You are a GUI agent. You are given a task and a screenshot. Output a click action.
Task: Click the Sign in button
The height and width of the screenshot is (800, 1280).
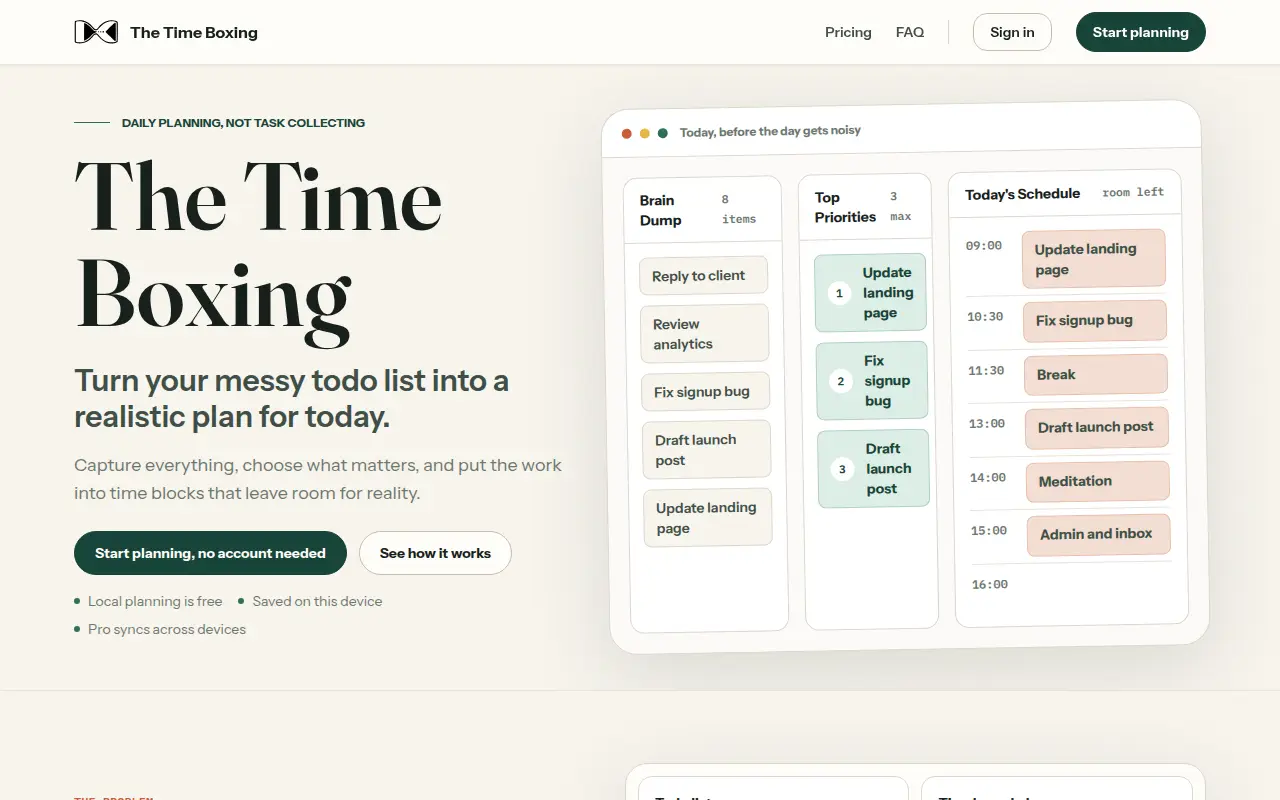pyautogui.click(x=1012, y=32)
